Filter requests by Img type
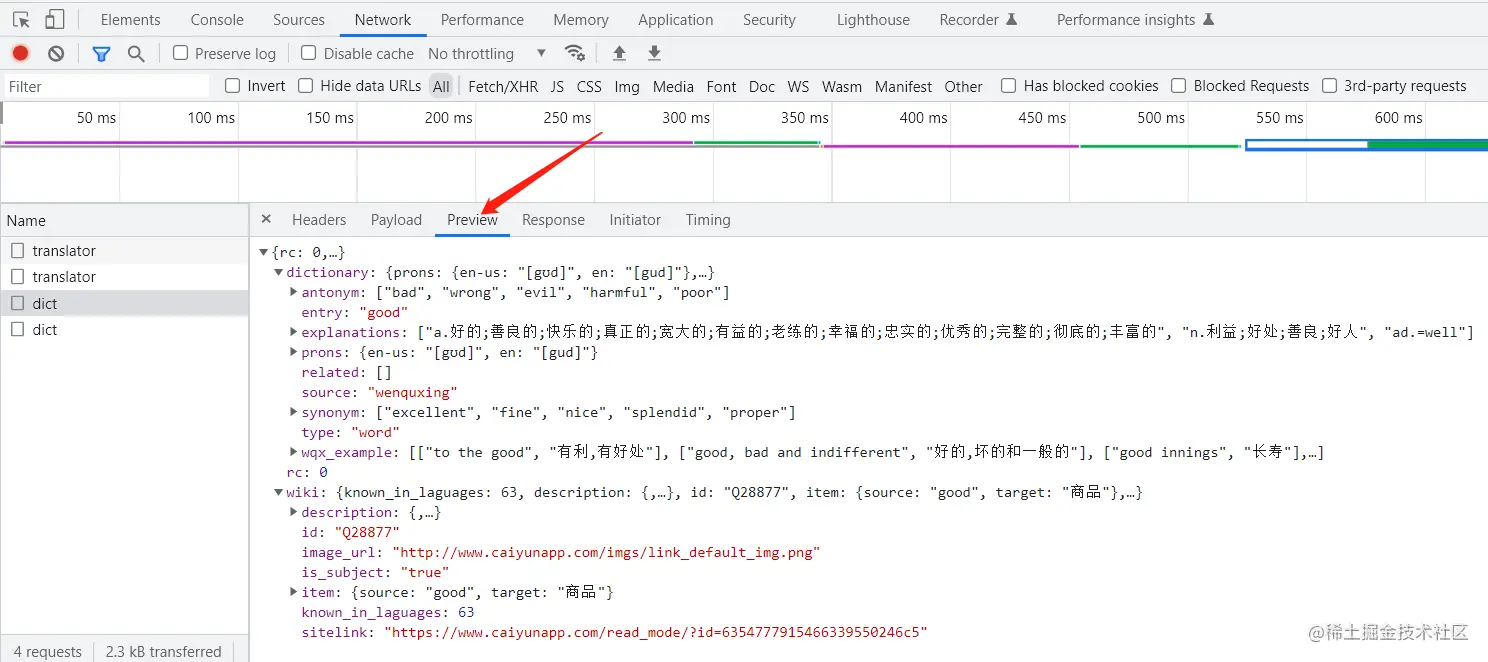The width and height of the screenshot is (1488, 662). coord(627,87)
